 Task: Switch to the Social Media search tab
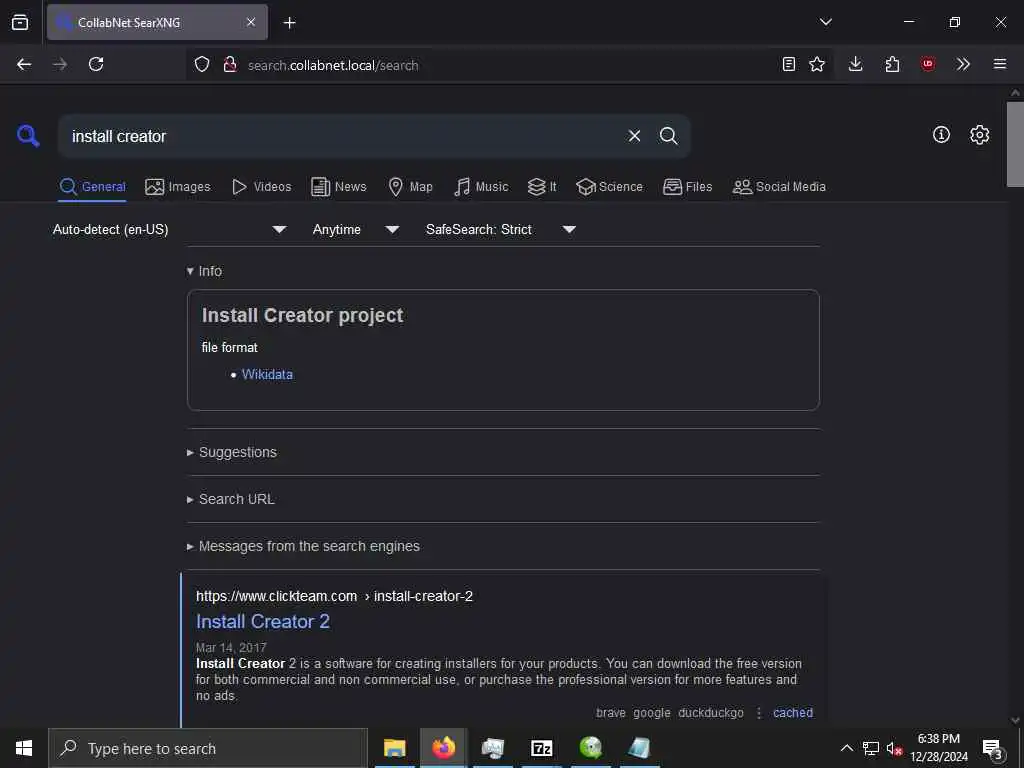point(779,187)
